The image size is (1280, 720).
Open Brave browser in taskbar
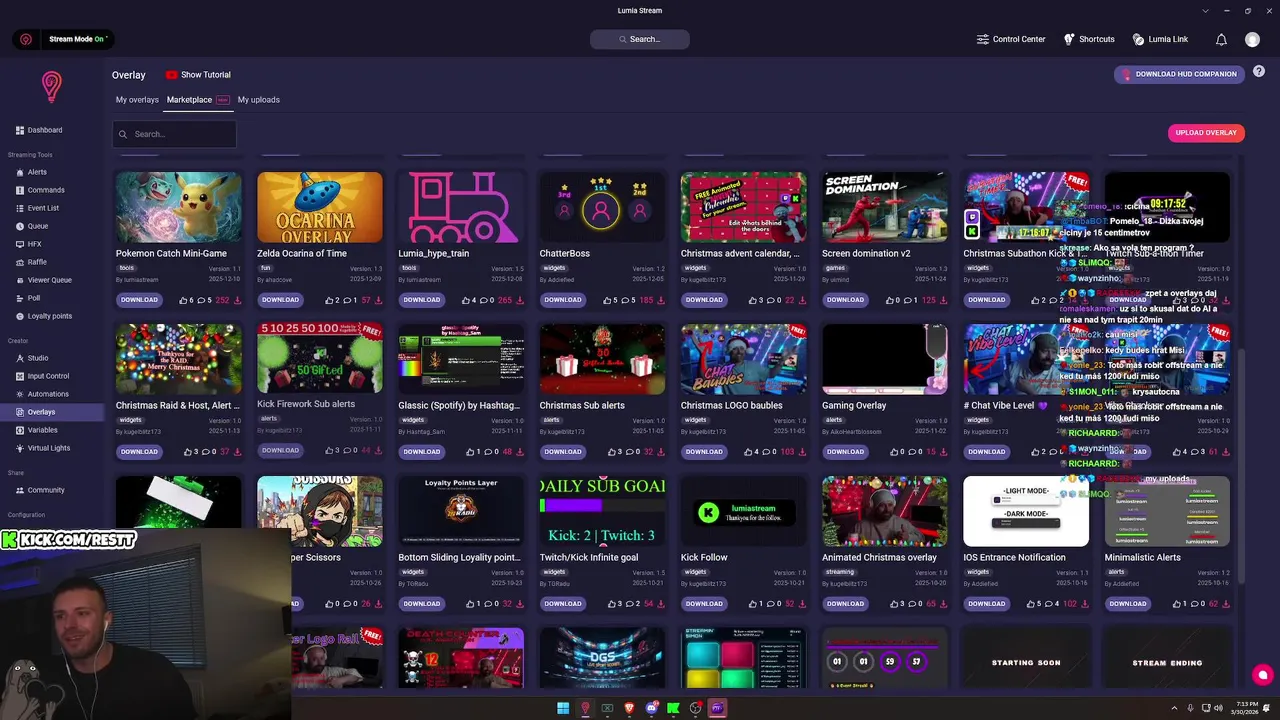pos(629,708)
